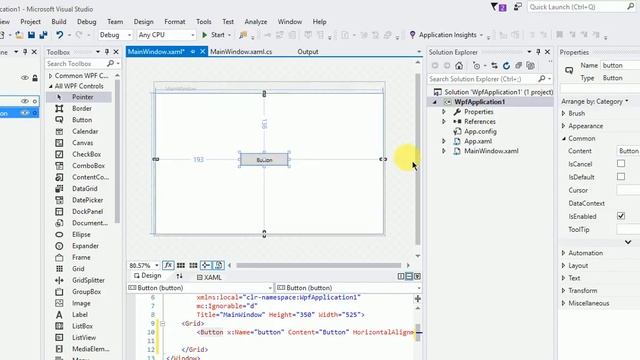640x360 pixels.
Task: Click the Home icon in Solution Explorer
Action: (459, 66)
